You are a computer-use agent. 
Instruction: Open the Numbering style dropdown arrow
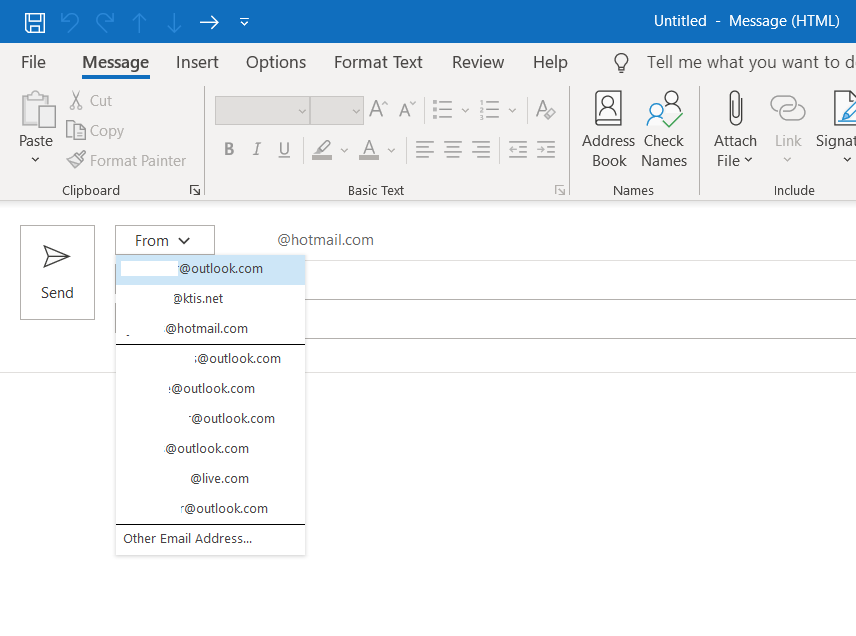pos(512,110)
